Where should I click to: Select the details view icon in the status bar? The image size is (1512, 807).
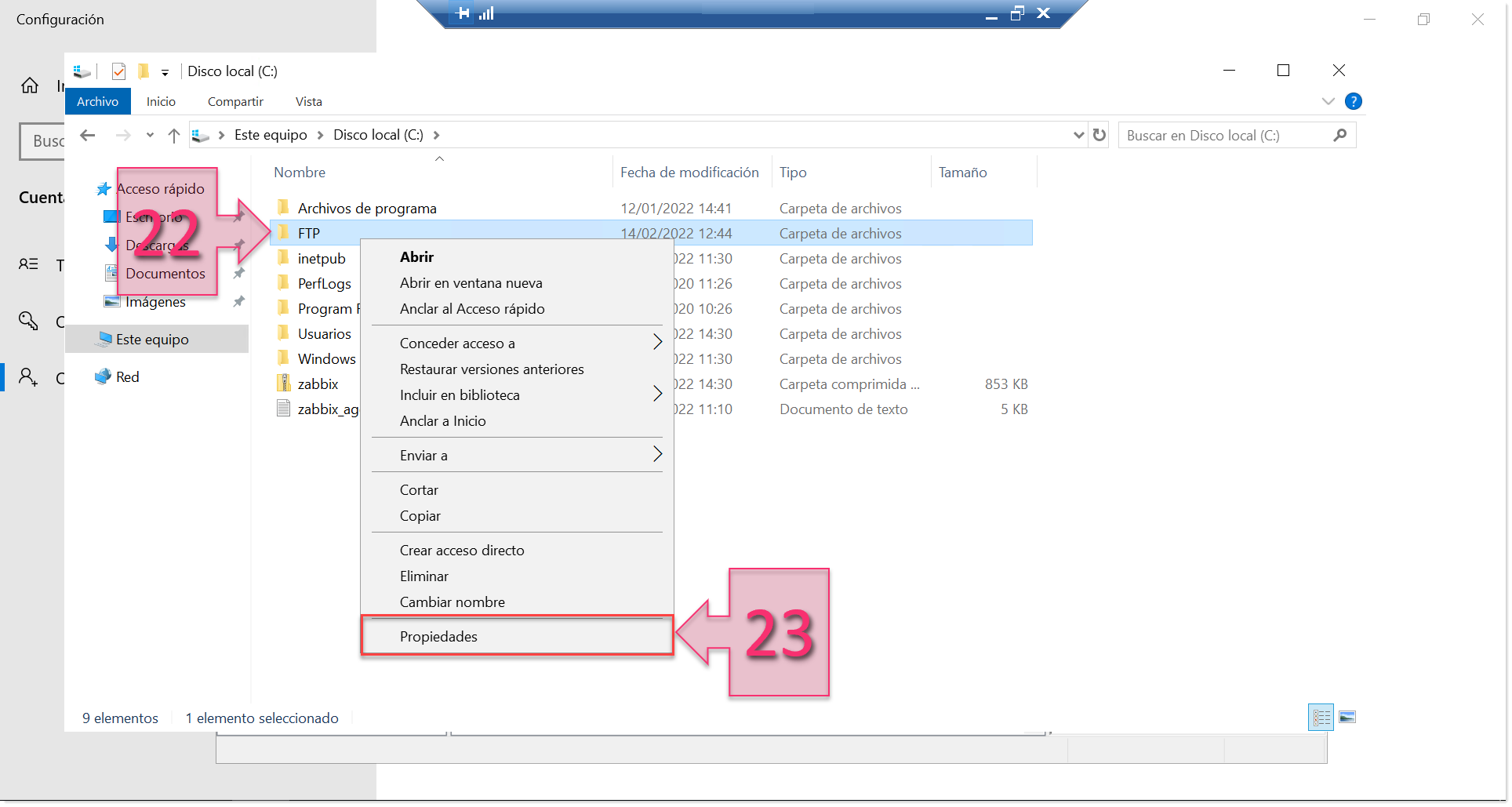pos(1320,717)
